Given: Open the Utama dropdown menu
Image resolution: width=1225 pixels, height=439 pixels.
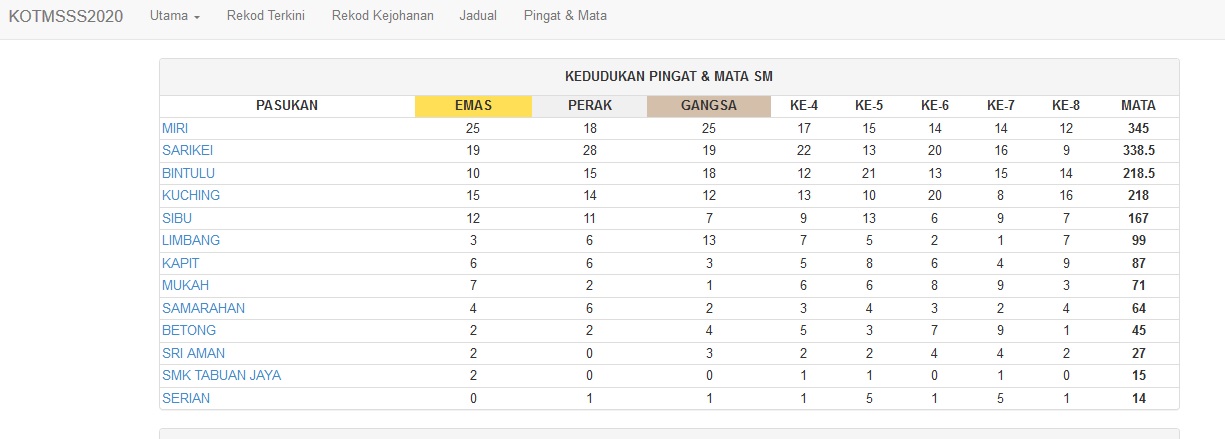Looking at the screenshot, I should (x=175, y=16).
